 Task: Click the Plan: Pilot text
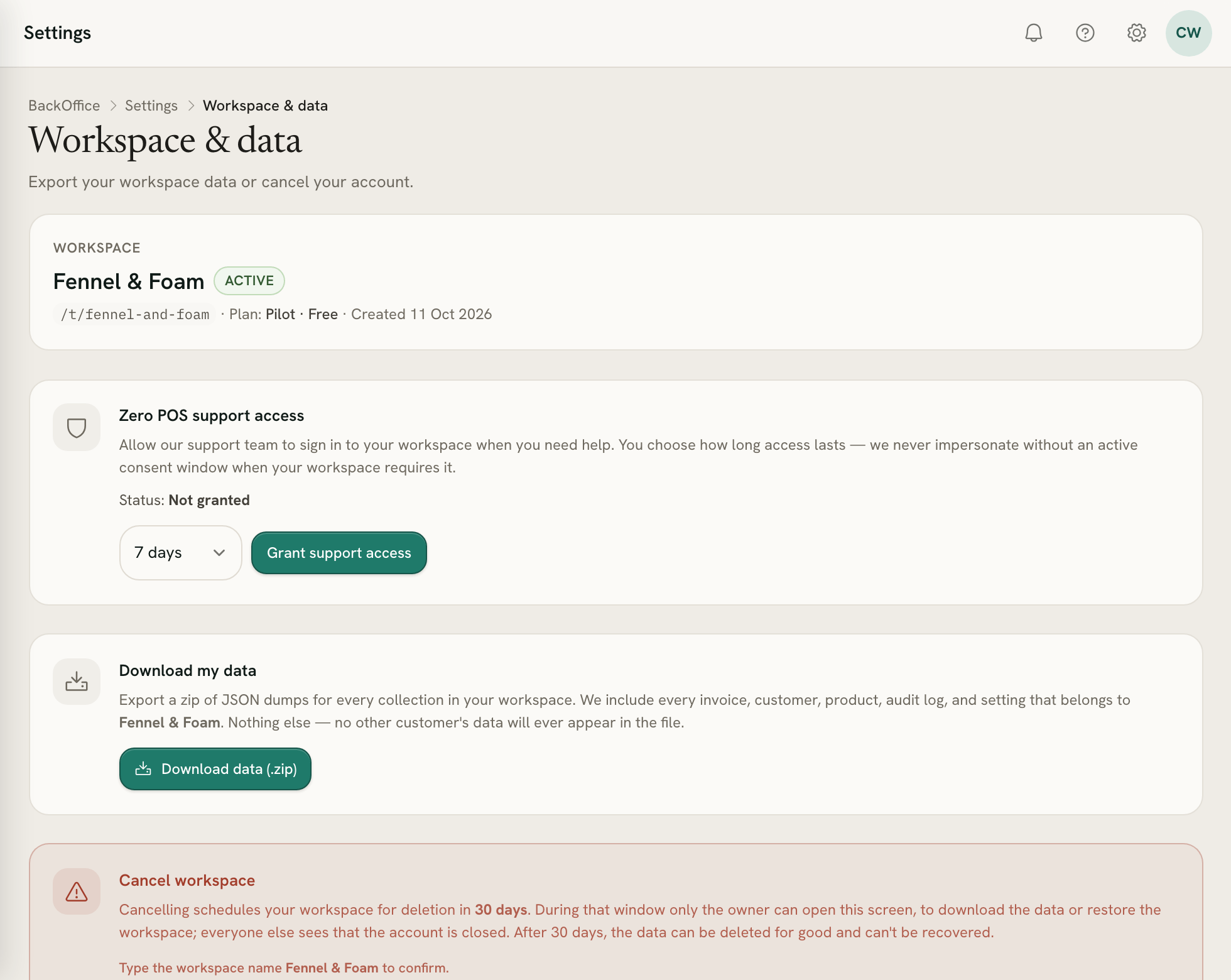(x=262, y=314)
